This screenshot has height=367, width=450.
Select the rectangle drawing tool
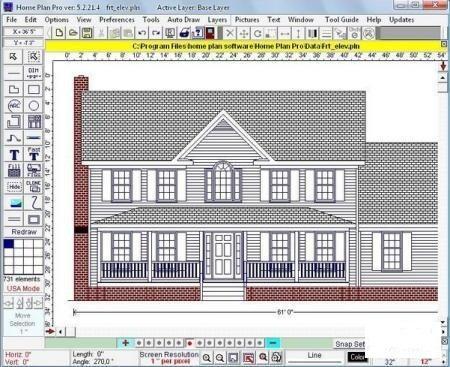point(34,89)
